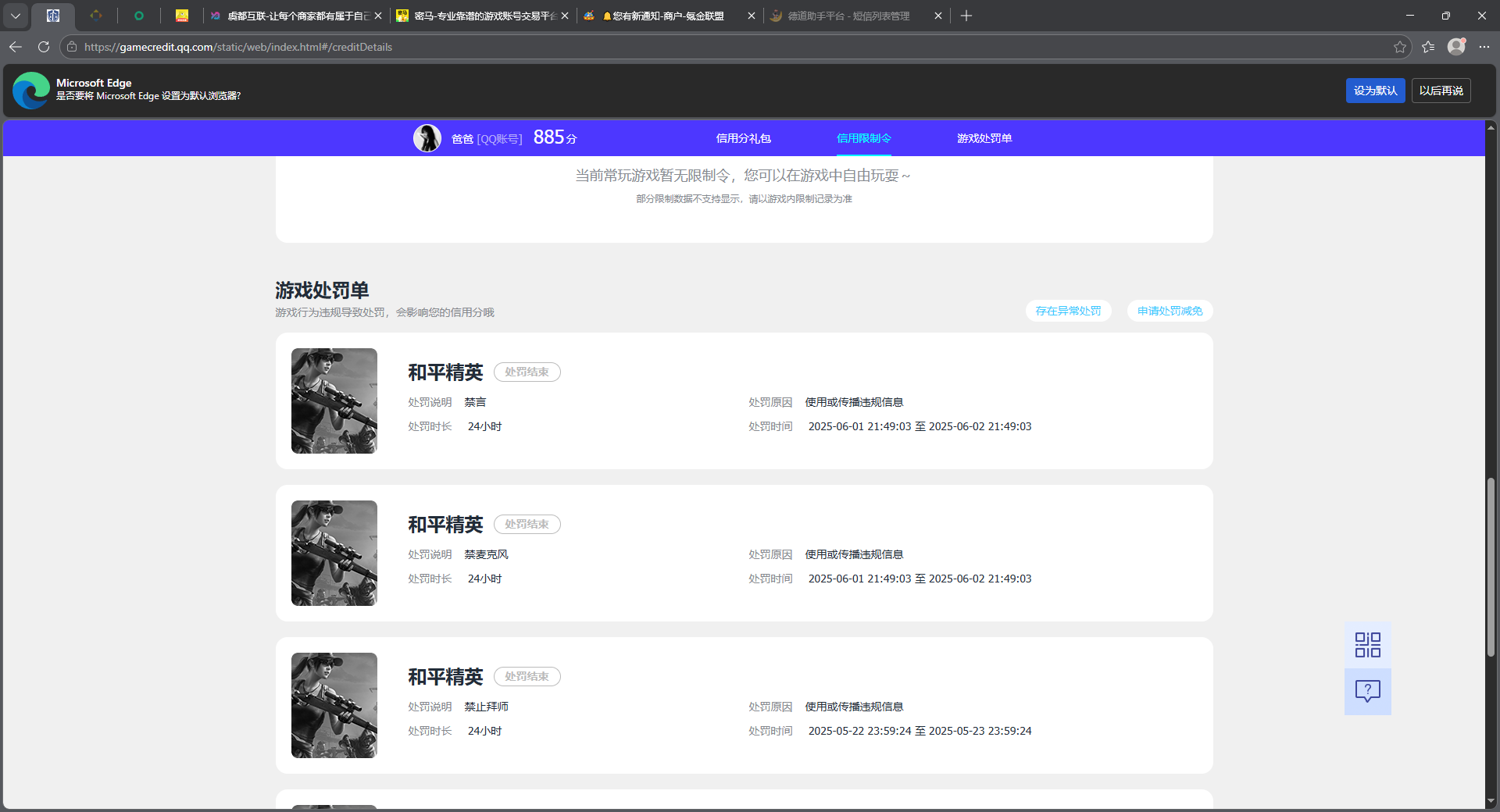Switch to 信用分礼包 tab
Image resolution: width=1500 pixels, height=812 pixels.
coord(743,138)
